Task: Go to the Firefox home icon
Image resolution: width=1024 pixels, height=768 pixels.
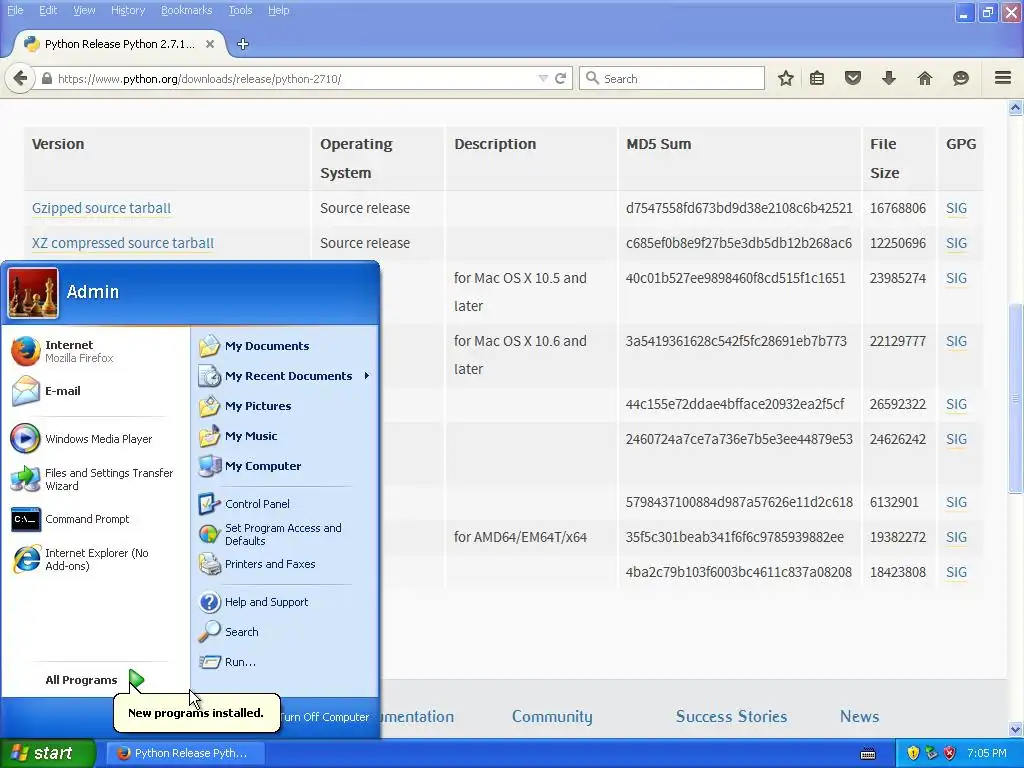Action: (x=925, y=78)
